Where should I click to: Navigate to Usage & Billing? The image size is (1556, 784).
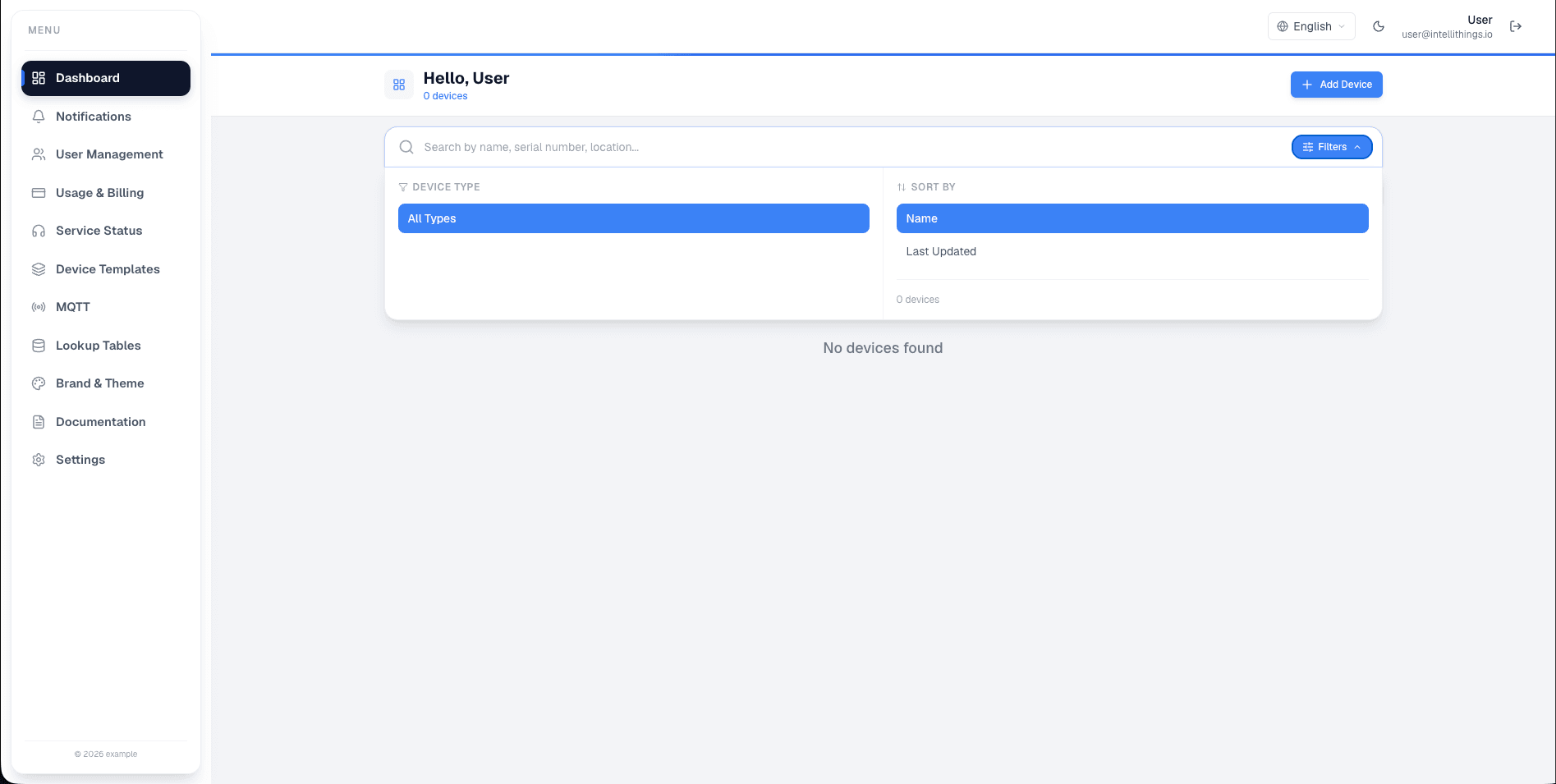click(x=106, y=193)
